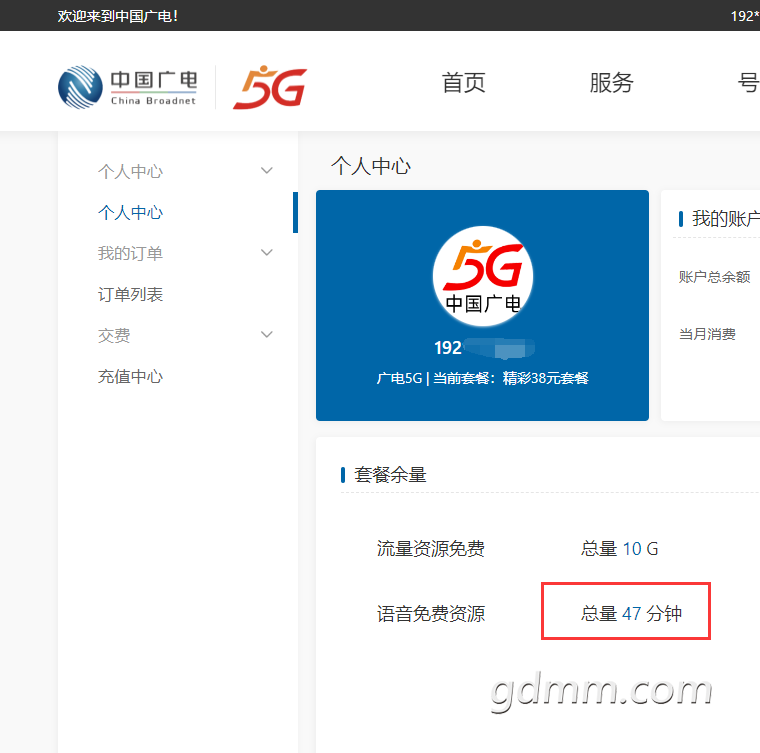The width and height of the screenshot is (760, 753).
Task: Click the 流量资源免费 row label
Action: tap(430, 548)
